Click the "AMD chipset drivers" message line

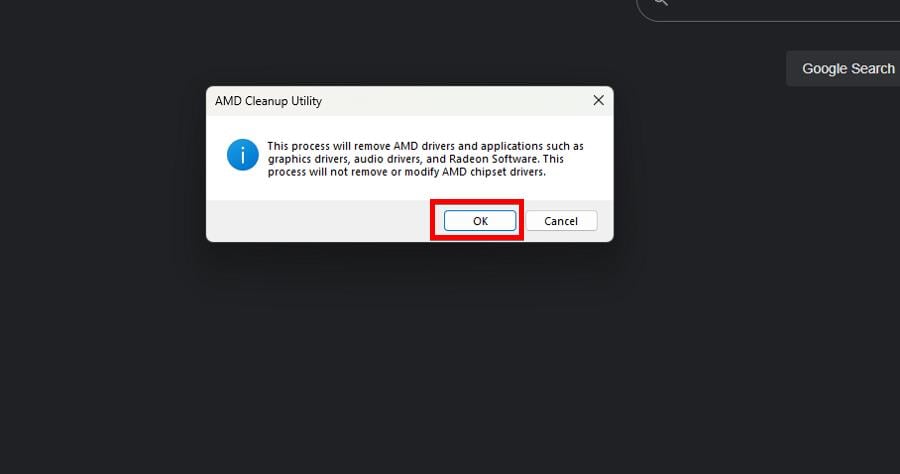click(406, 172)
